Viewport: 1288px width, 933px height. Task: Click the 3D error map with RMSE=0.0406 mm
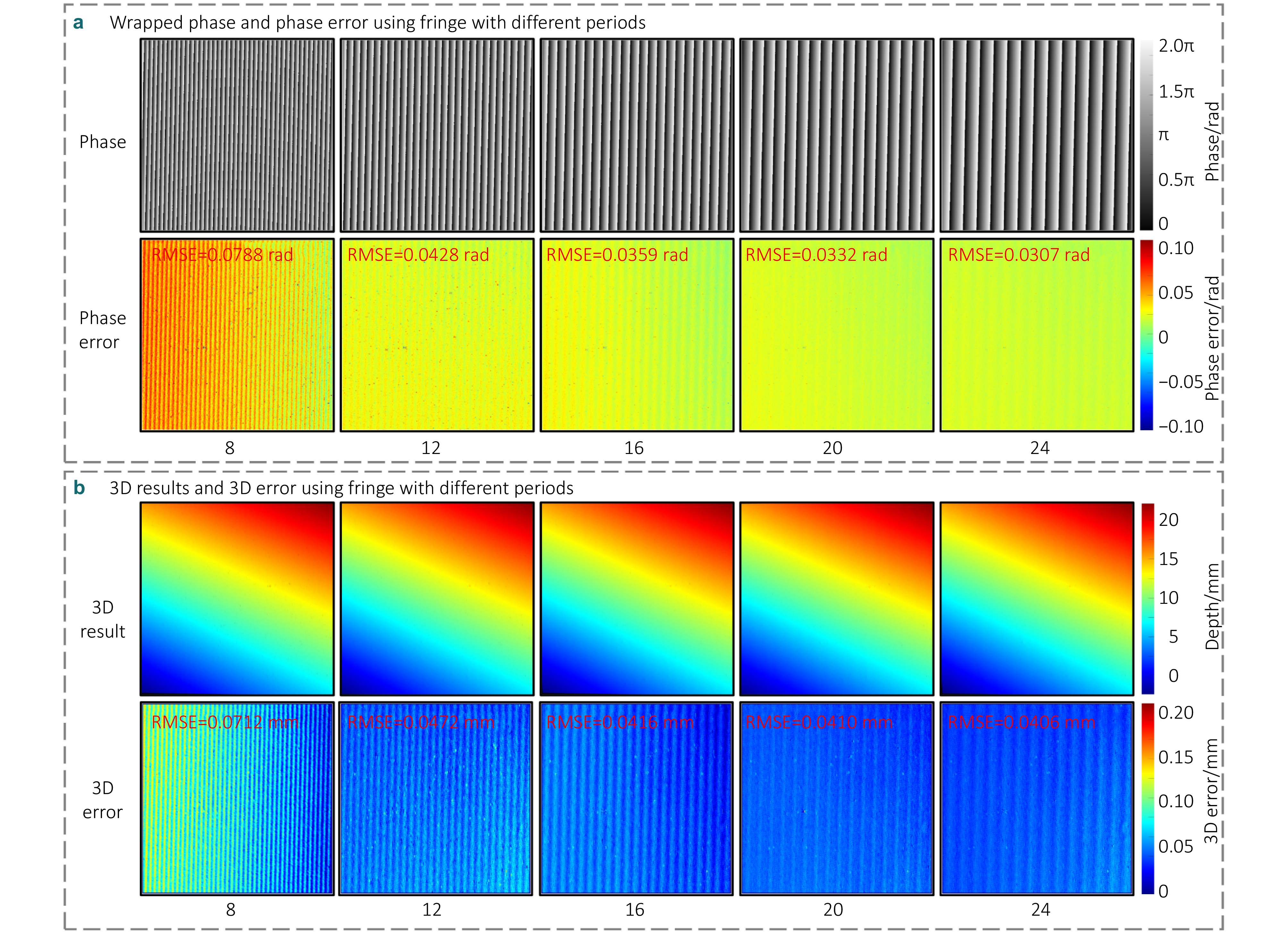[1037, 798]
